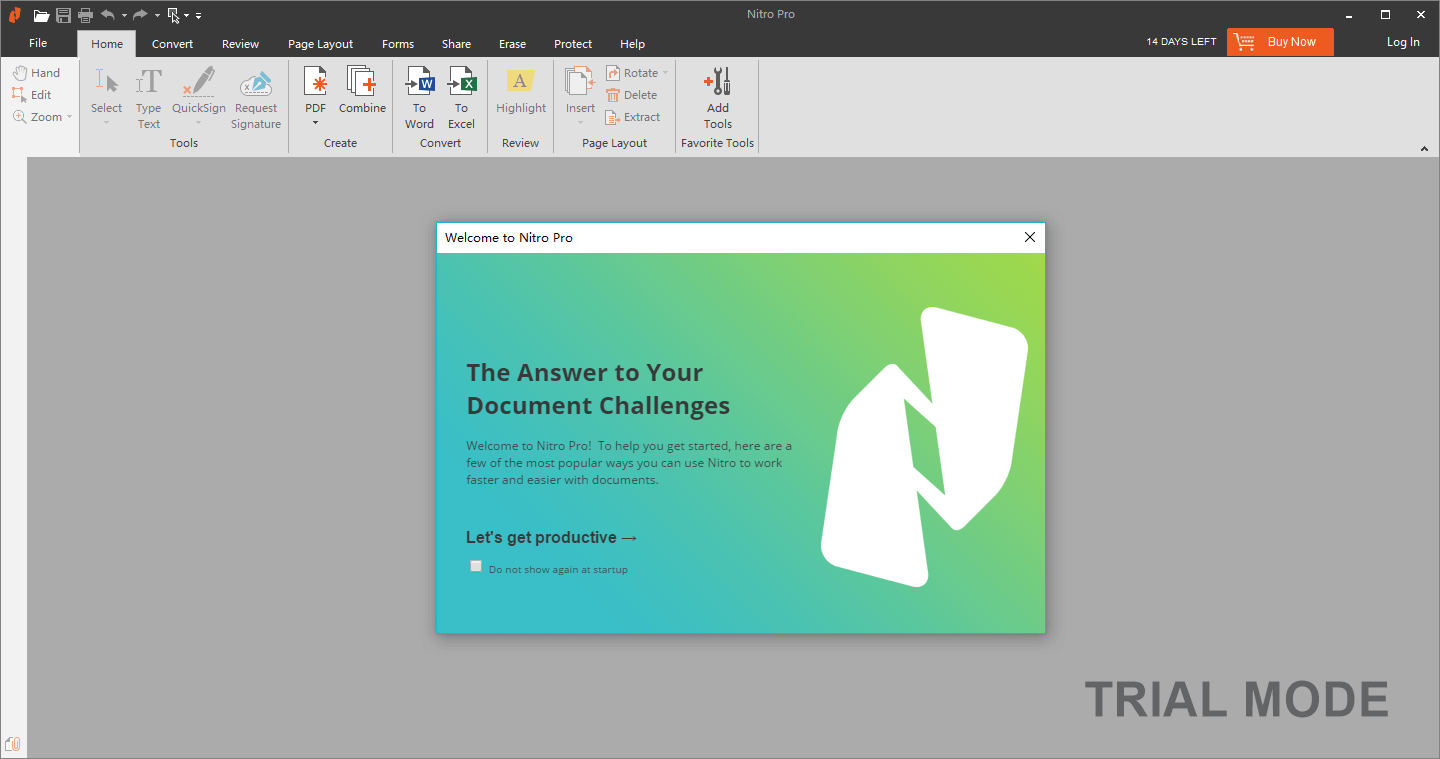Click the attachments paperclip icon at the bottom left

click(x=13, y=744)
